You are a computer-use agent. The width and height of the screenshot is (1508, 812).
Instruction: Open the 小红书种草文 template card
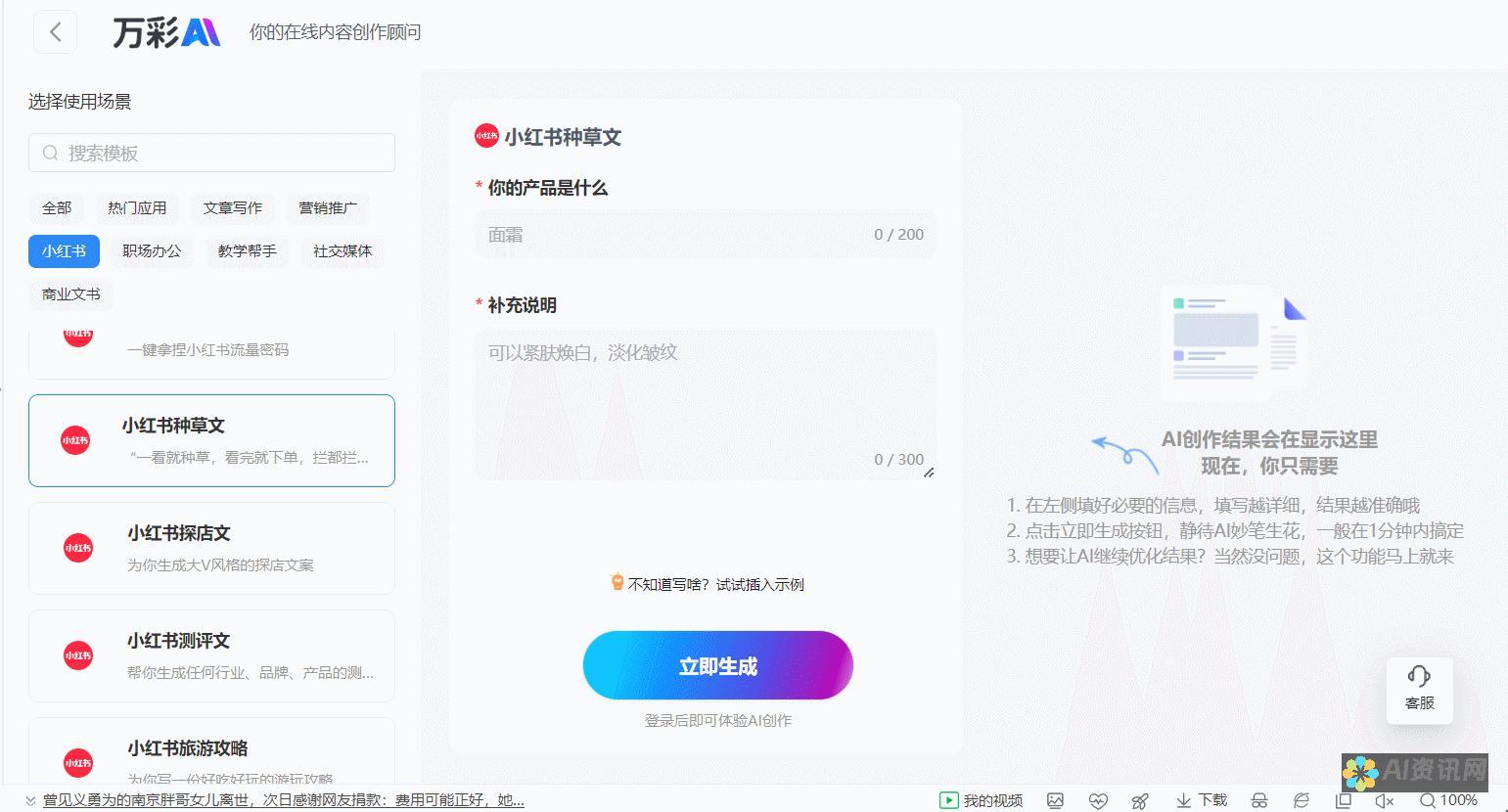[x=211, y=440]
